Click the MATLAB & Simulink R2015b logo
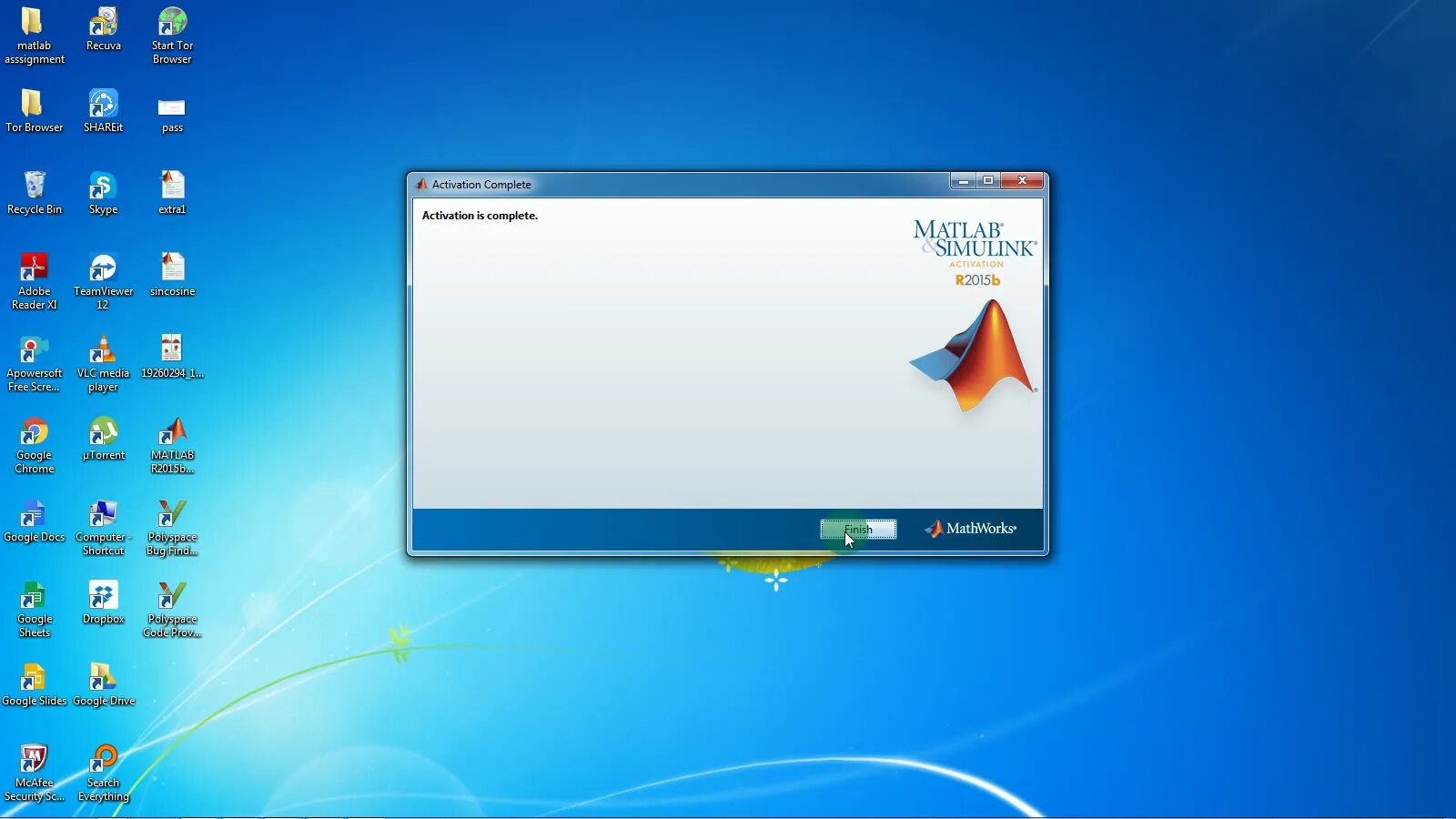The image size is (1456, 819). (975, 316)
